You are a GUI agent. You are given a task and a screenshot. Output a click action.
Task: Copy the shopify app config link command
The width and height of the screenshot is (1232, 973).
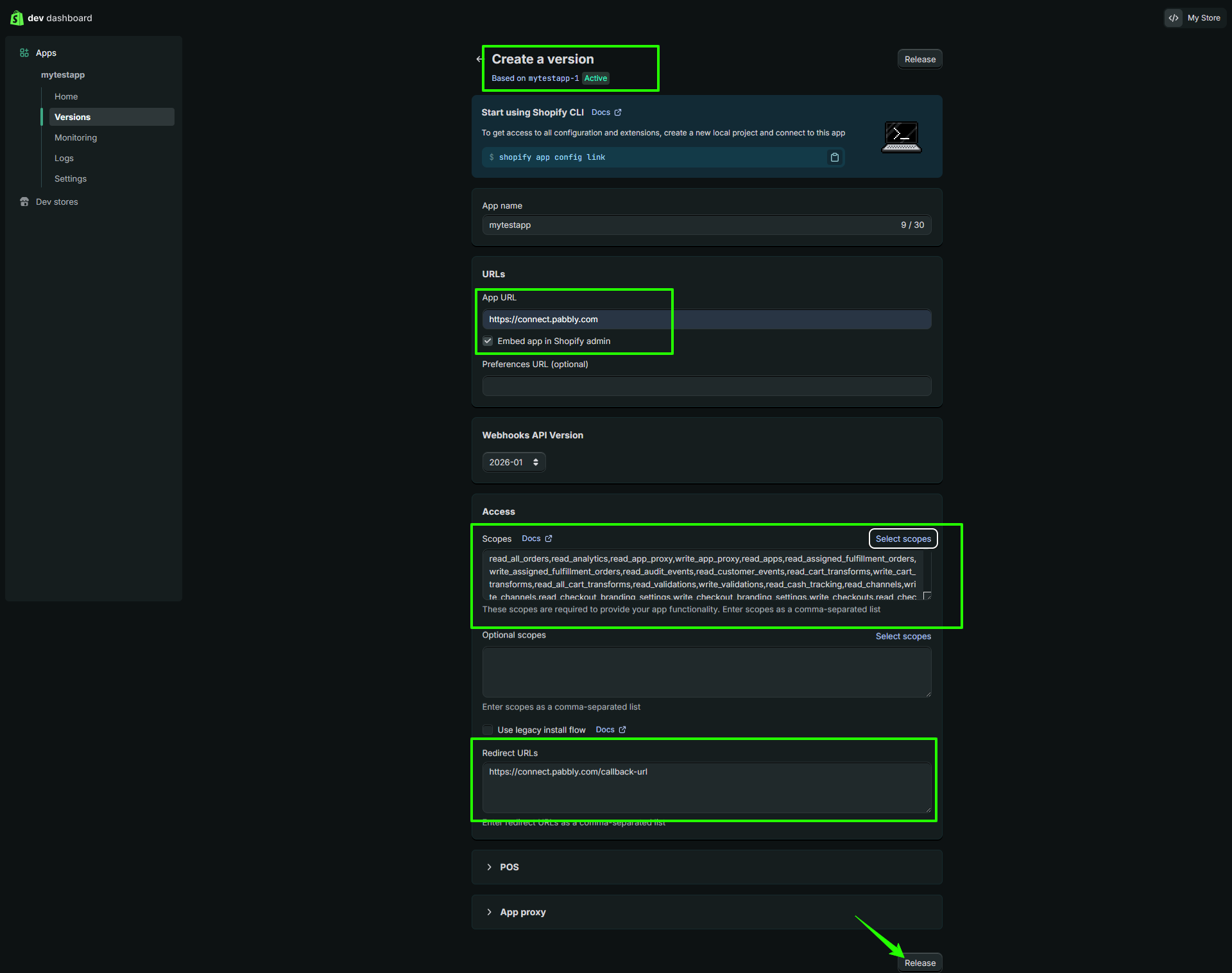tap(834, 157)
